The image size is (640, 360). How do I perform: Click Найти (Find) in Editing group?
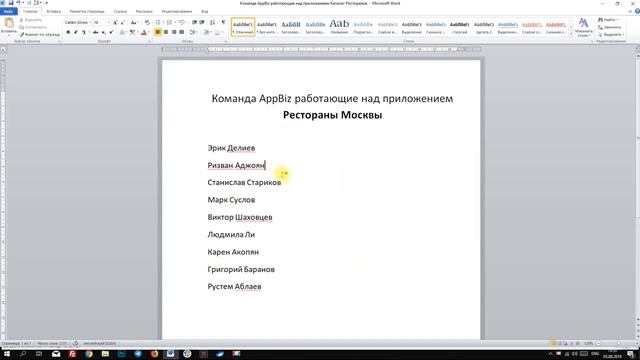[x=608, y=20]
